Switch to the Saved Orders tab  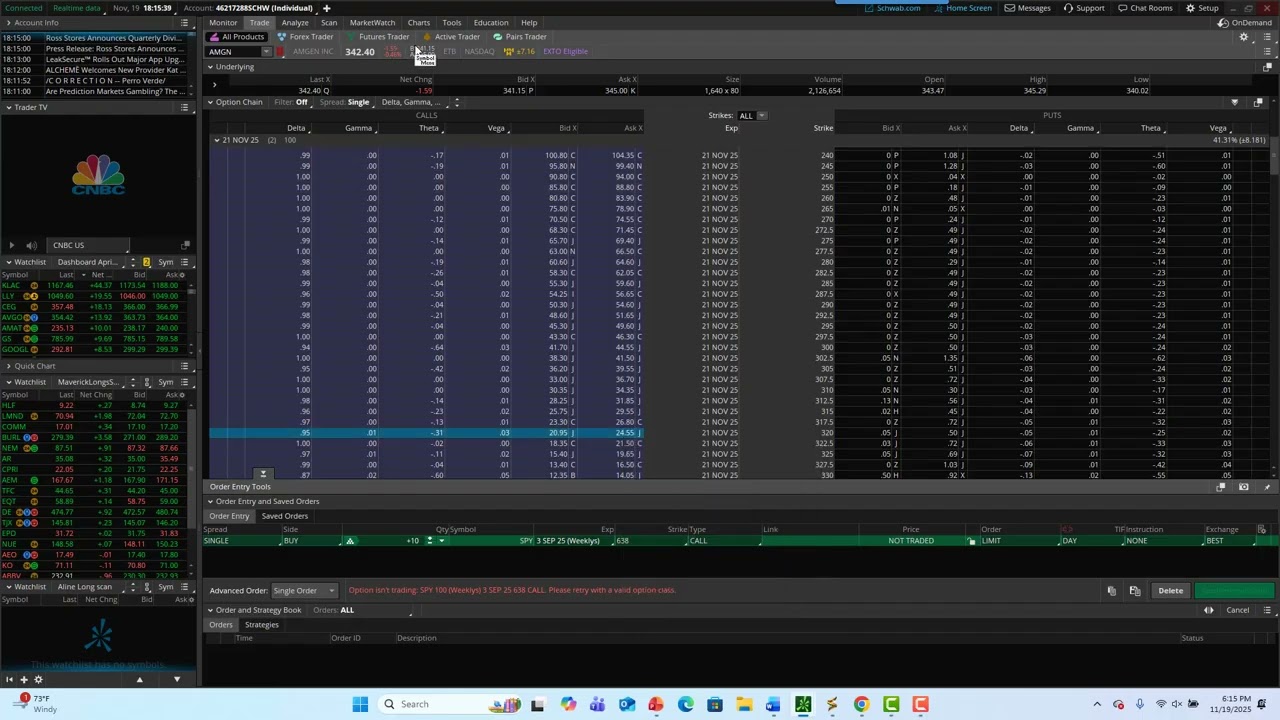coord(285,516)
